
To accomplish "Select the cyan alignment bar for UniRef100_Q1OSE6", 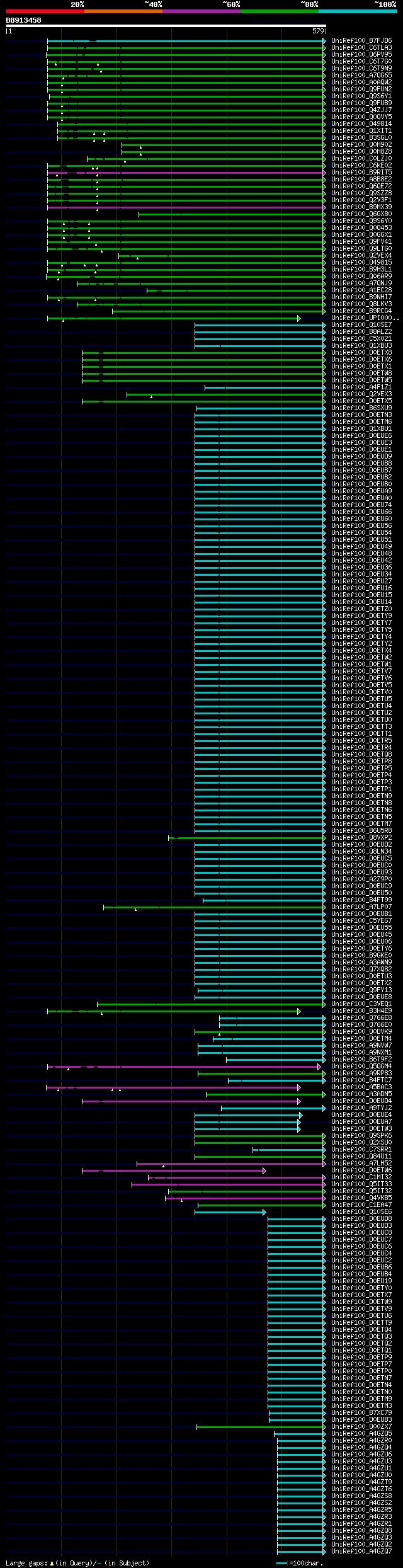I will tap(230, 1212).
